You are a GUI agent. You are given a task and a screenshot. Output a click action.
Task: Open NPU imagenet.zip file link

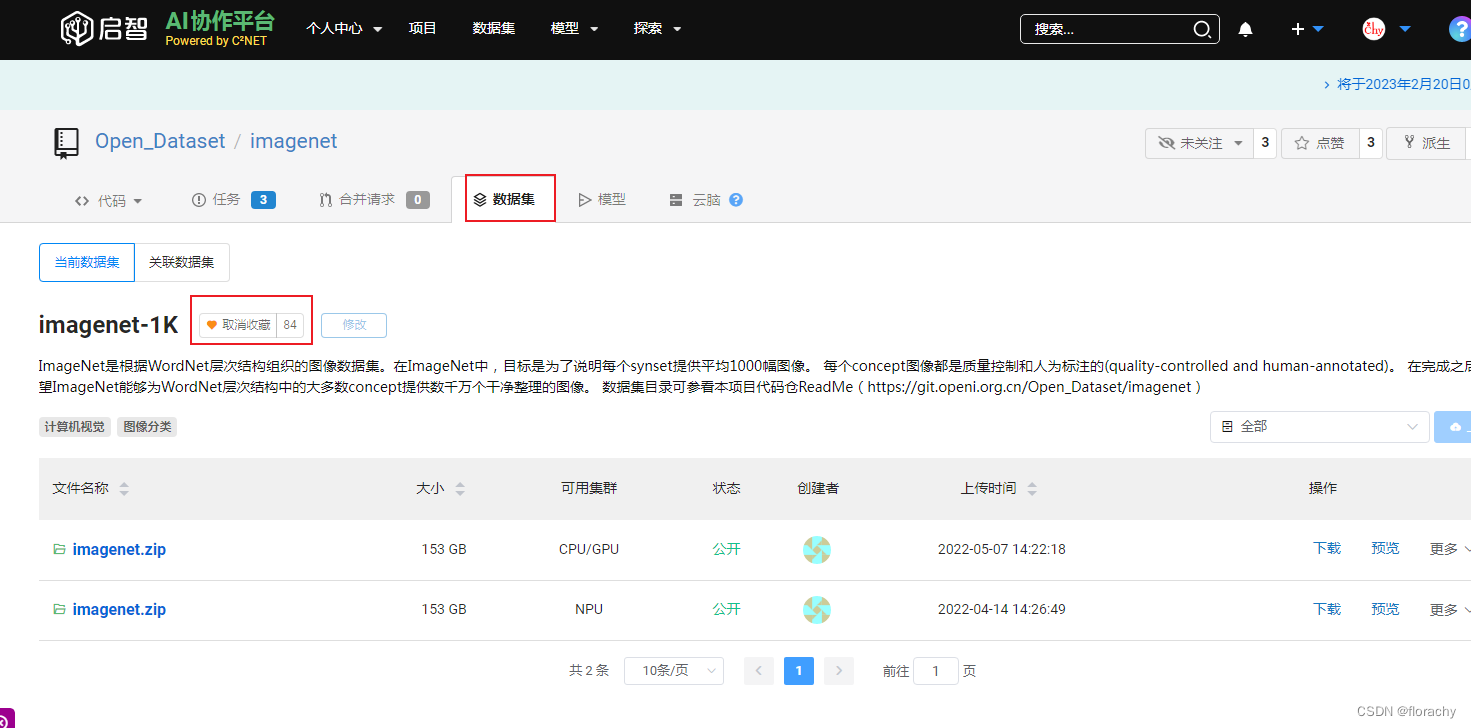[x=119, y=609]
